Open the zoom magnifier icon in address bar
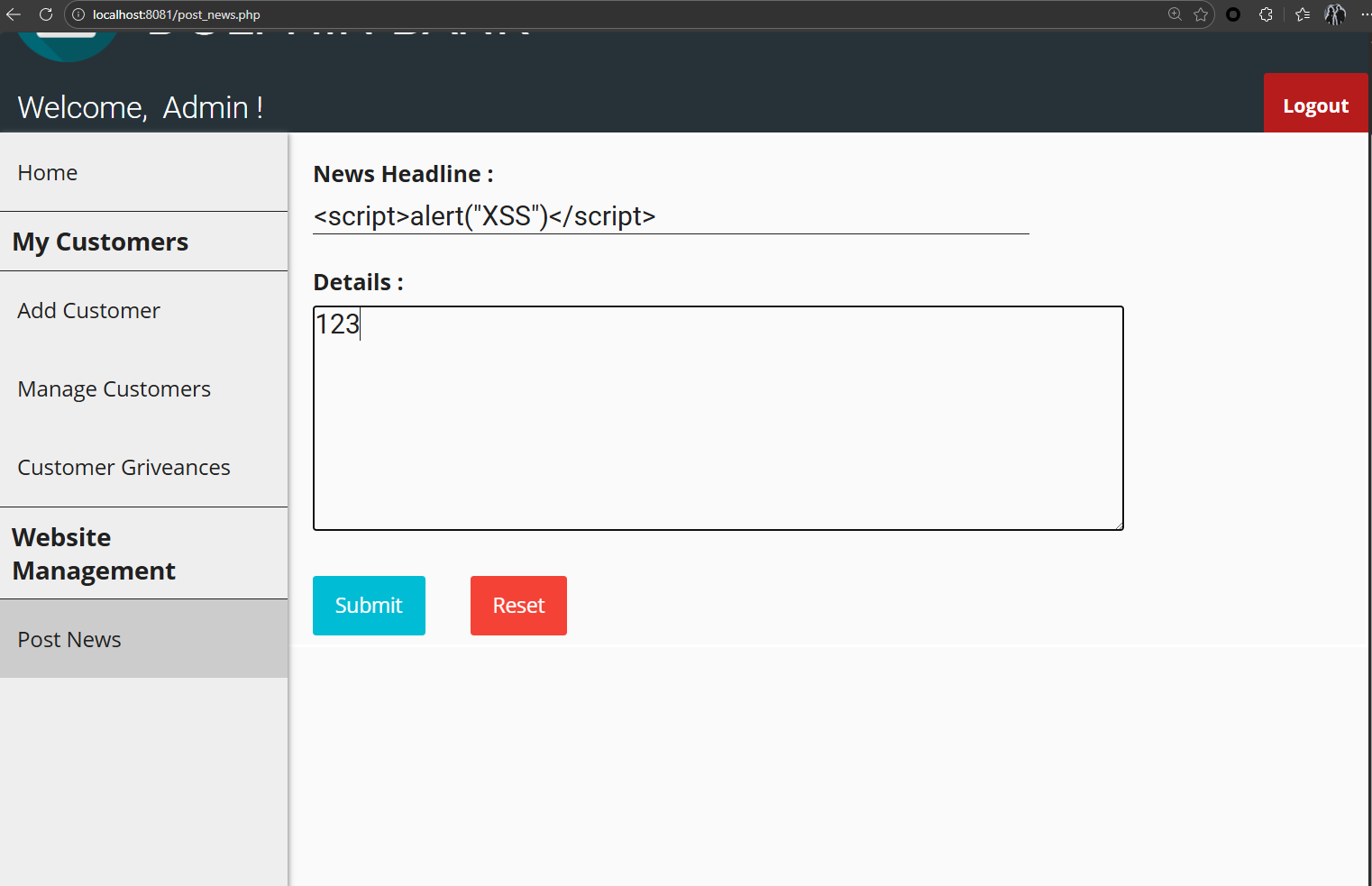 pyautogui.click(x=1175, y=14)
